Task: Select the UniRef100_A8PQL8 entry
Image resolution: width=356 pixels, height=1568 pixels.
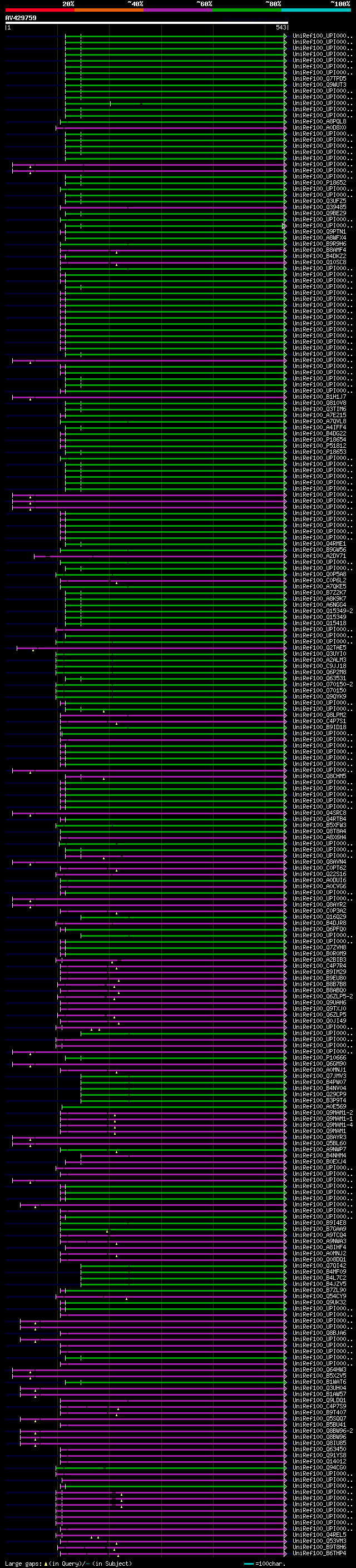Action: coord(319,122)
